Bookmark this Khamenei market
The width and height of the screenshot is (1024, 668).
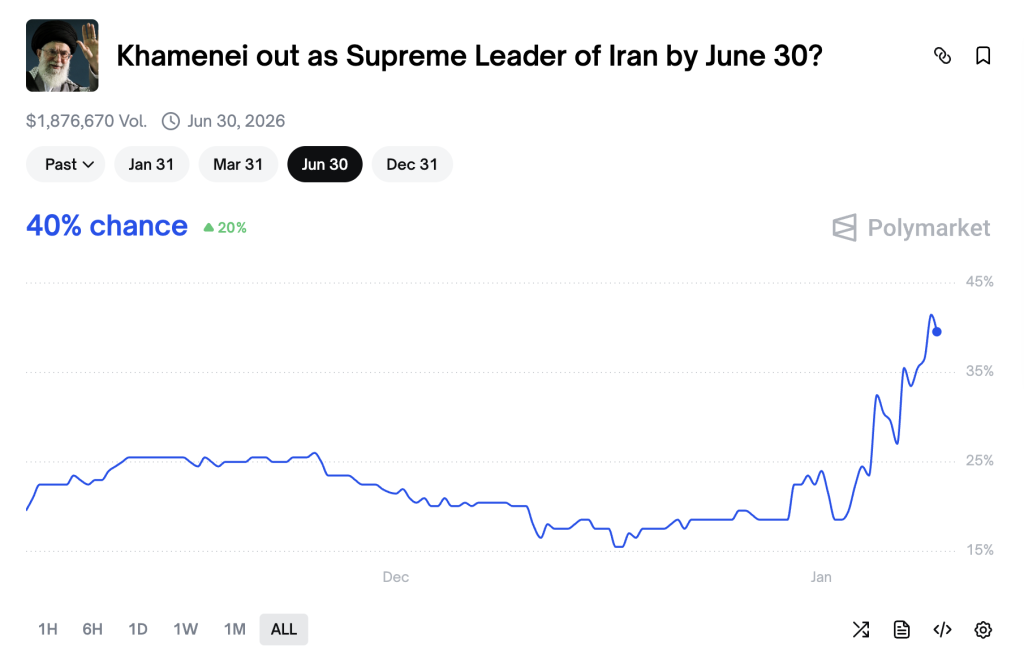[x=983, y=56]
